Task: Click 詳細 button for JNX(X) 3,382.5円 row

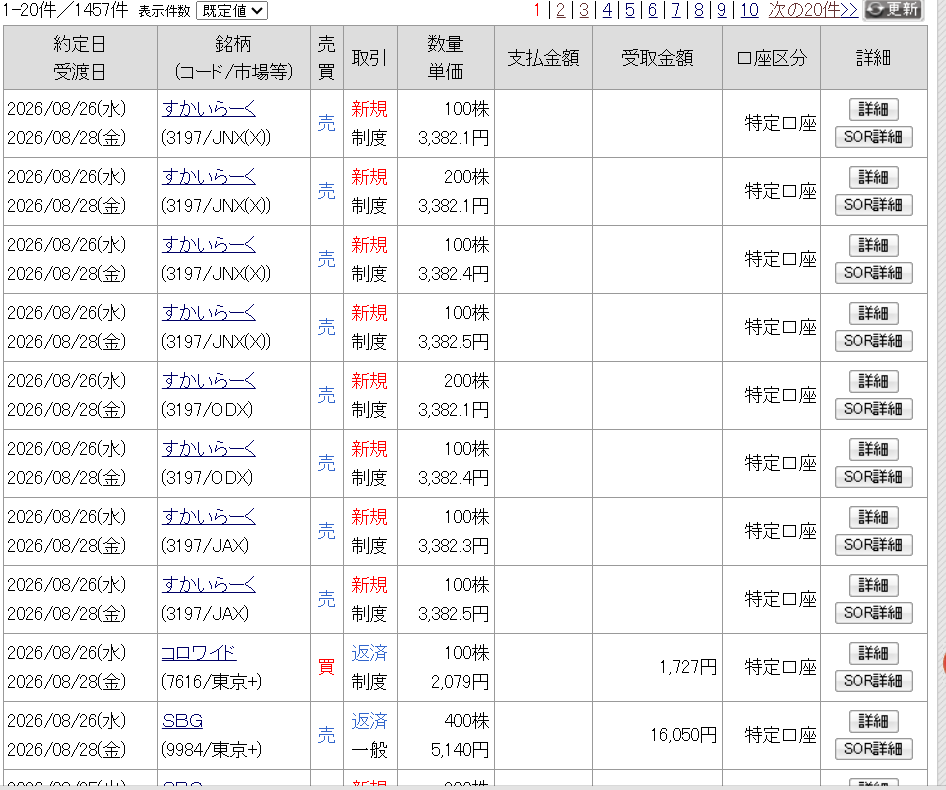Action: (x=874, y=313)
